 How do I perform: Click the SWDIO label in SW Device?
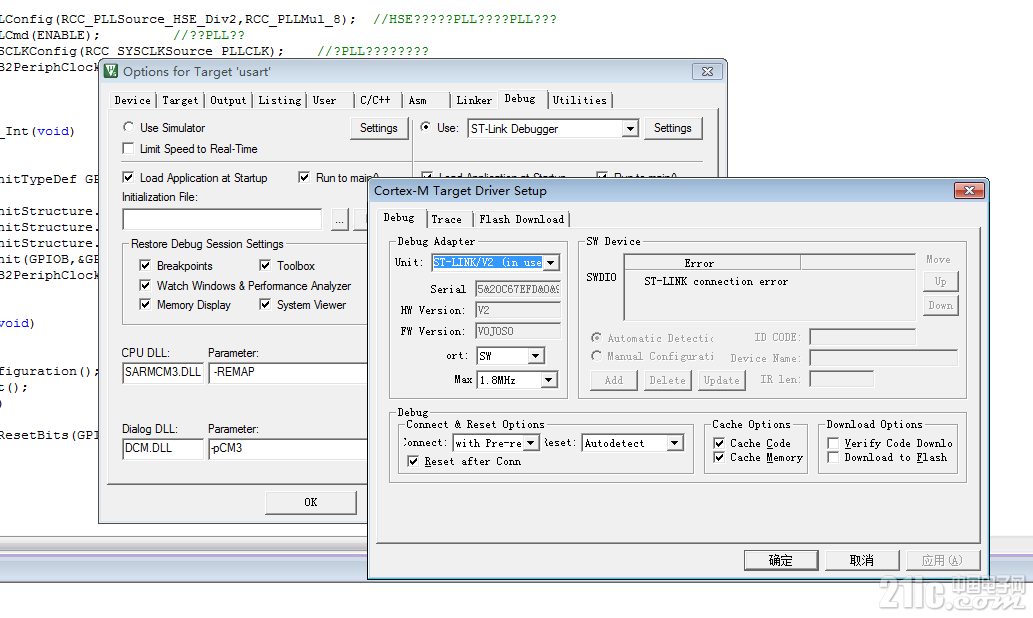(x=601, y=277)
